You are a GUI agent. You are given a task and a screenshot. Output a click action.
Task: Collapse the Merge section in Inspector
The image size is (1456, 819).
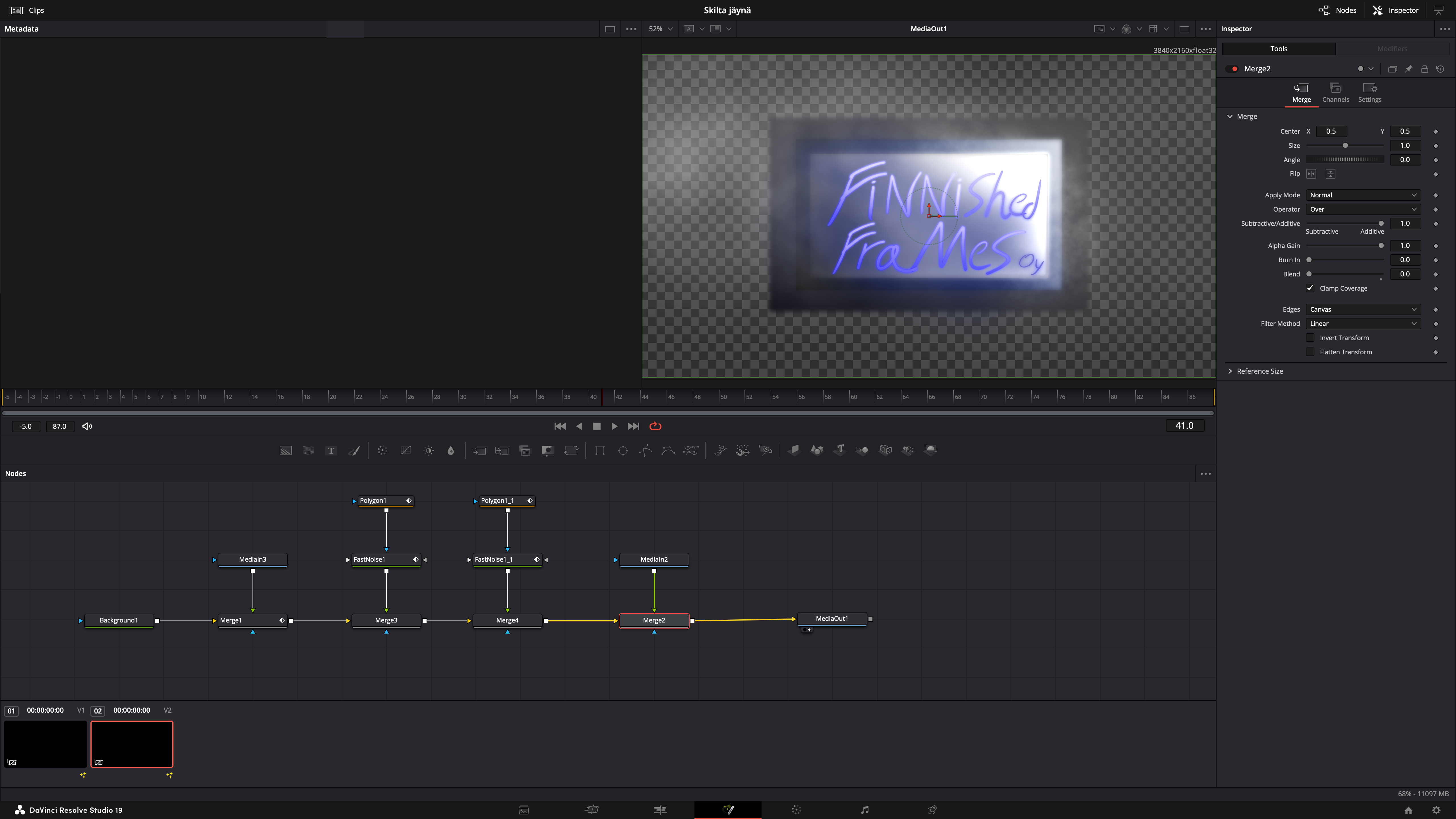coord(1230,116)
